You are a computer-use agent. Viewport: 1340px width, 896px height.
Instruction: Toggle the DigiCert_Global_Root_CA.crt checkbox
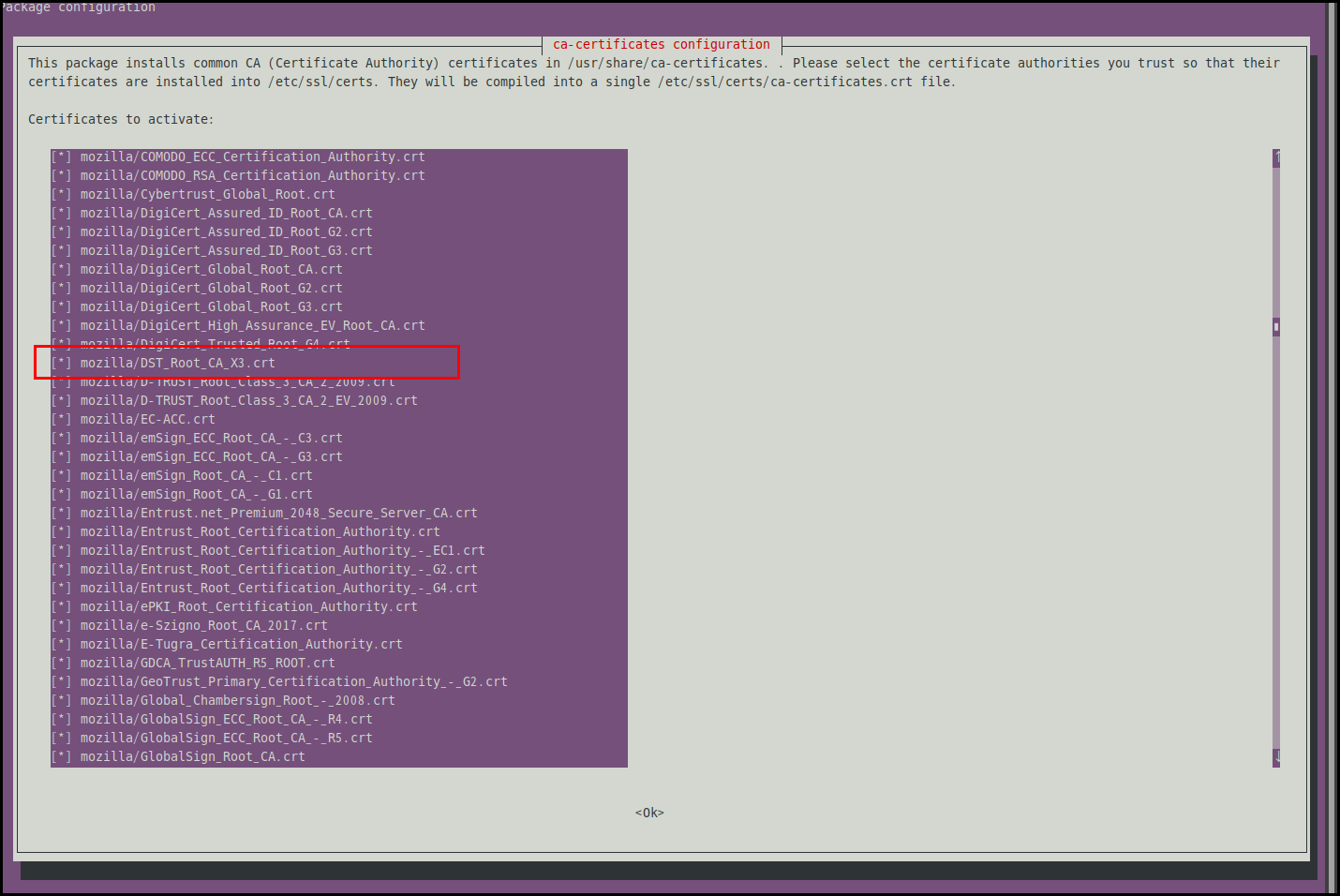[62, 269]
